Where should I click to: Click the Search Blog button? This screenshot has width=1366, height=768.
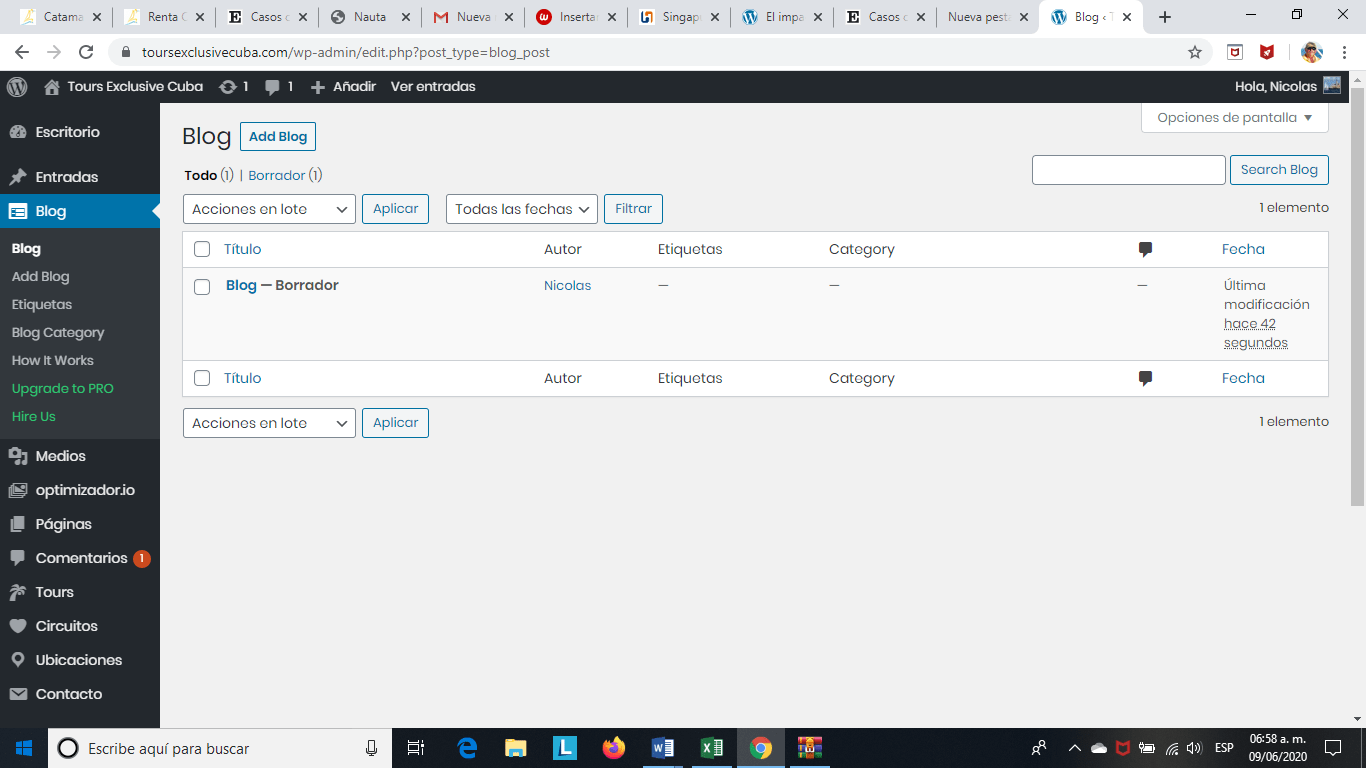point(1279,170)
